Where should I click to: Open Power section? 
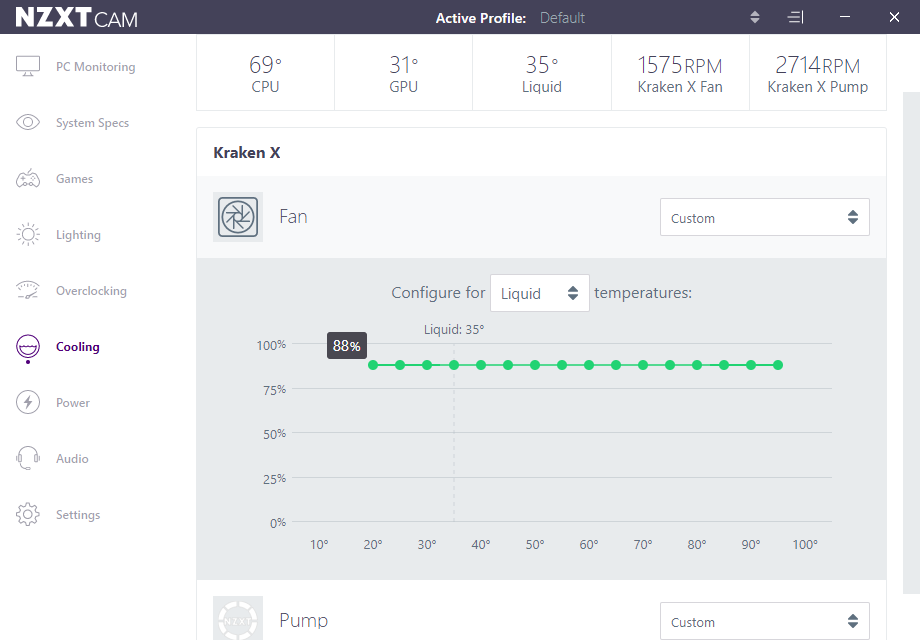pos(73,403)
